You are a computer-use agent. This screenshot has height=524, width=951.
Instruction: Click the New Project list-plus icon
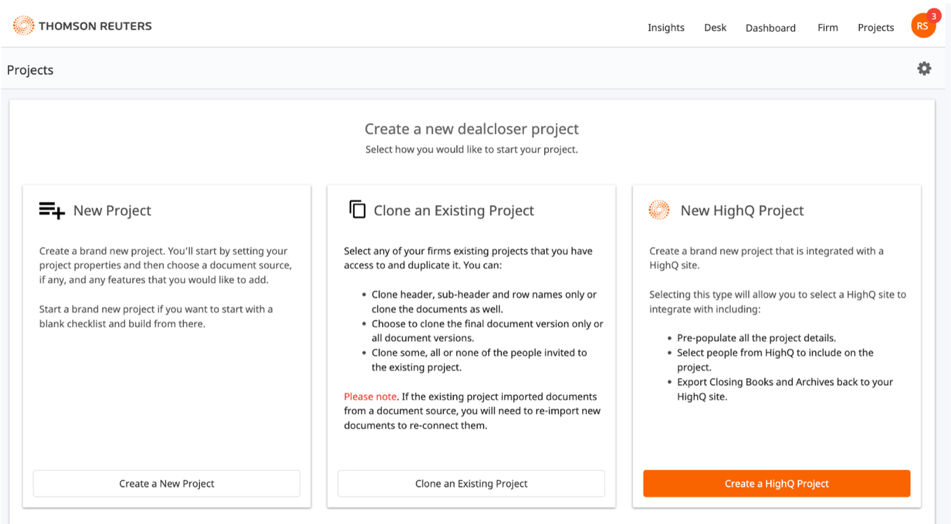click(52, 210)
